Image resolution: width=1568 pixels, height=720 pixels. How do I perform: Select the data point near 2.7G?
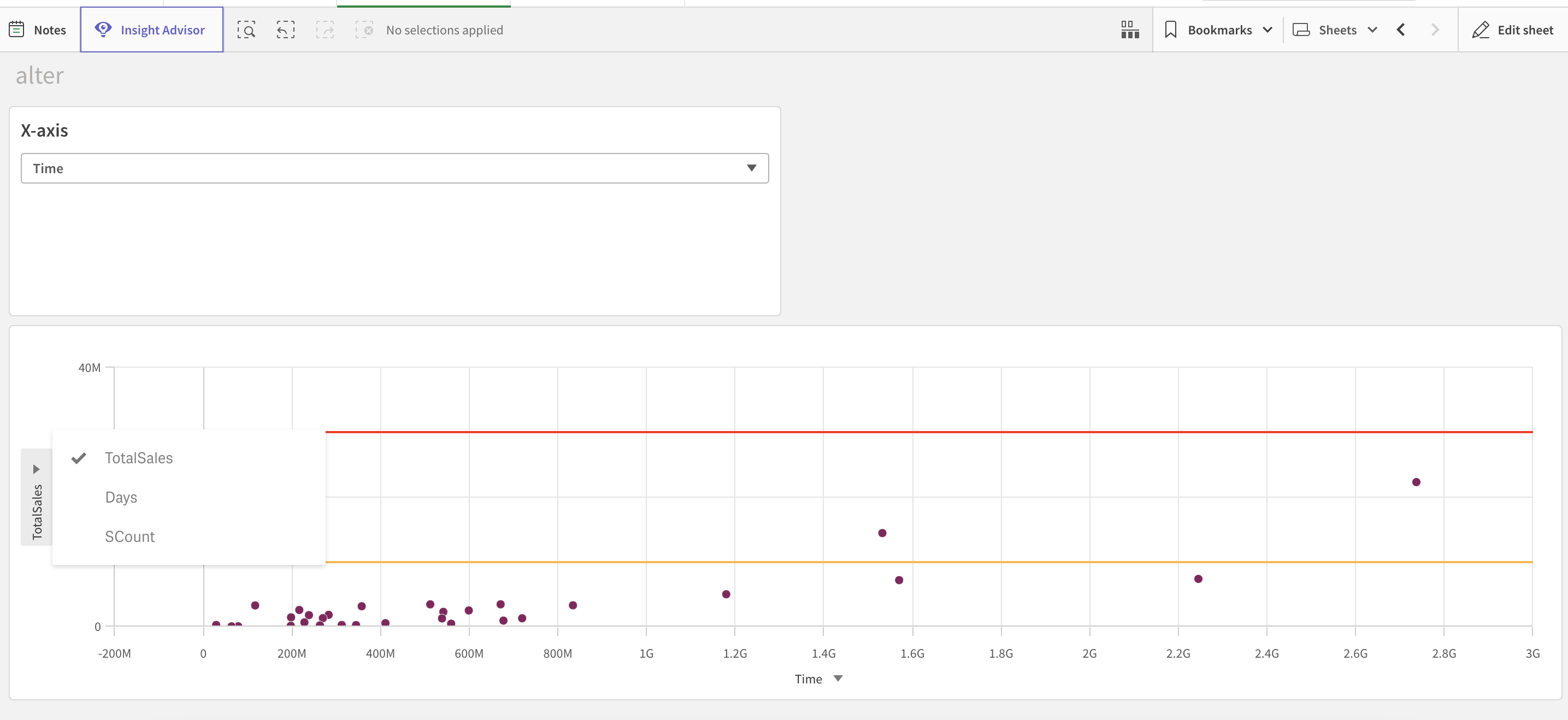coord(1417,481)
